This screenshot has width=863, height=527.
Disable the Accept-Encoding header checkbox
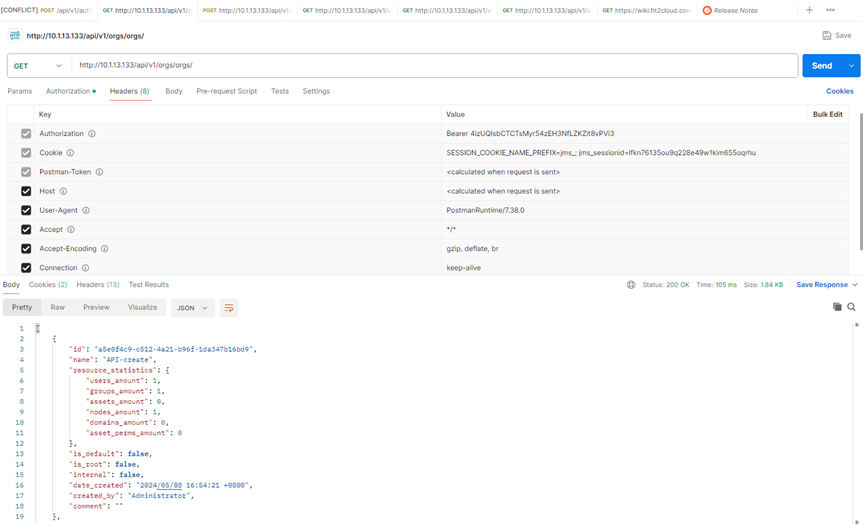click(26, 249)
